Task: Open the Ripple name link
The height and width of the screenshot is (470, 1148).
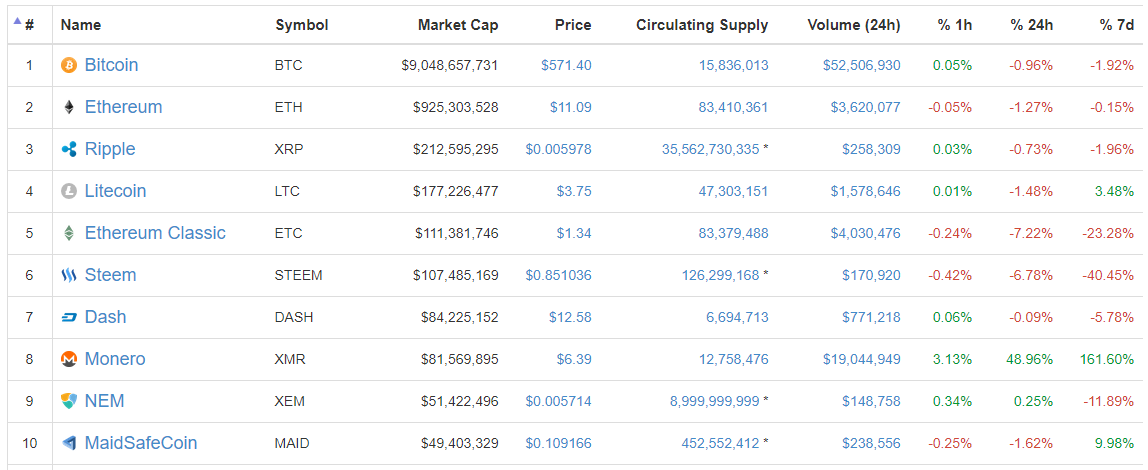Action: [110, 149]
